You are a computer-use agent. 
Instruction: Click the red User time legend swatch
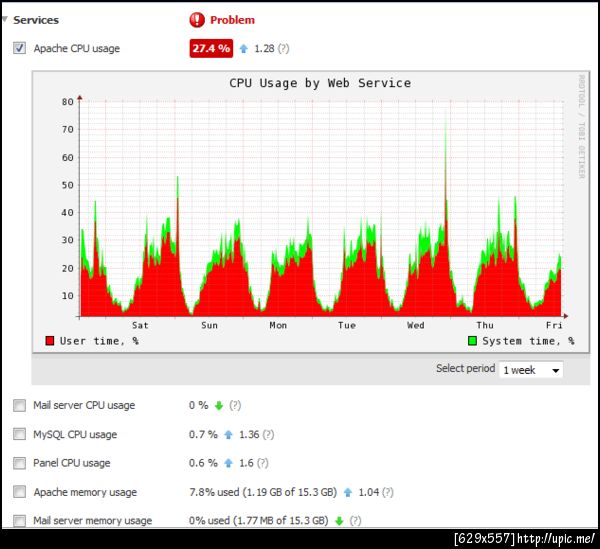tap(50, 340)
